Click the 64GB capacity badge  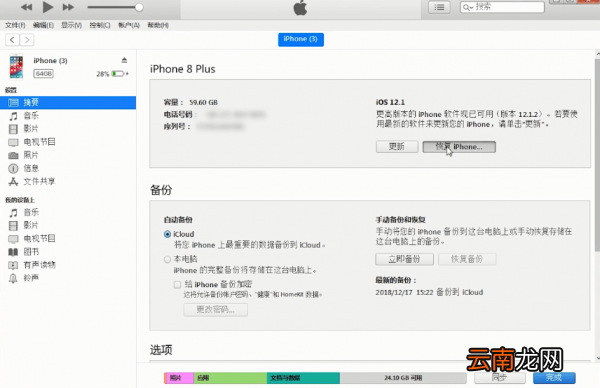point(44,73)
